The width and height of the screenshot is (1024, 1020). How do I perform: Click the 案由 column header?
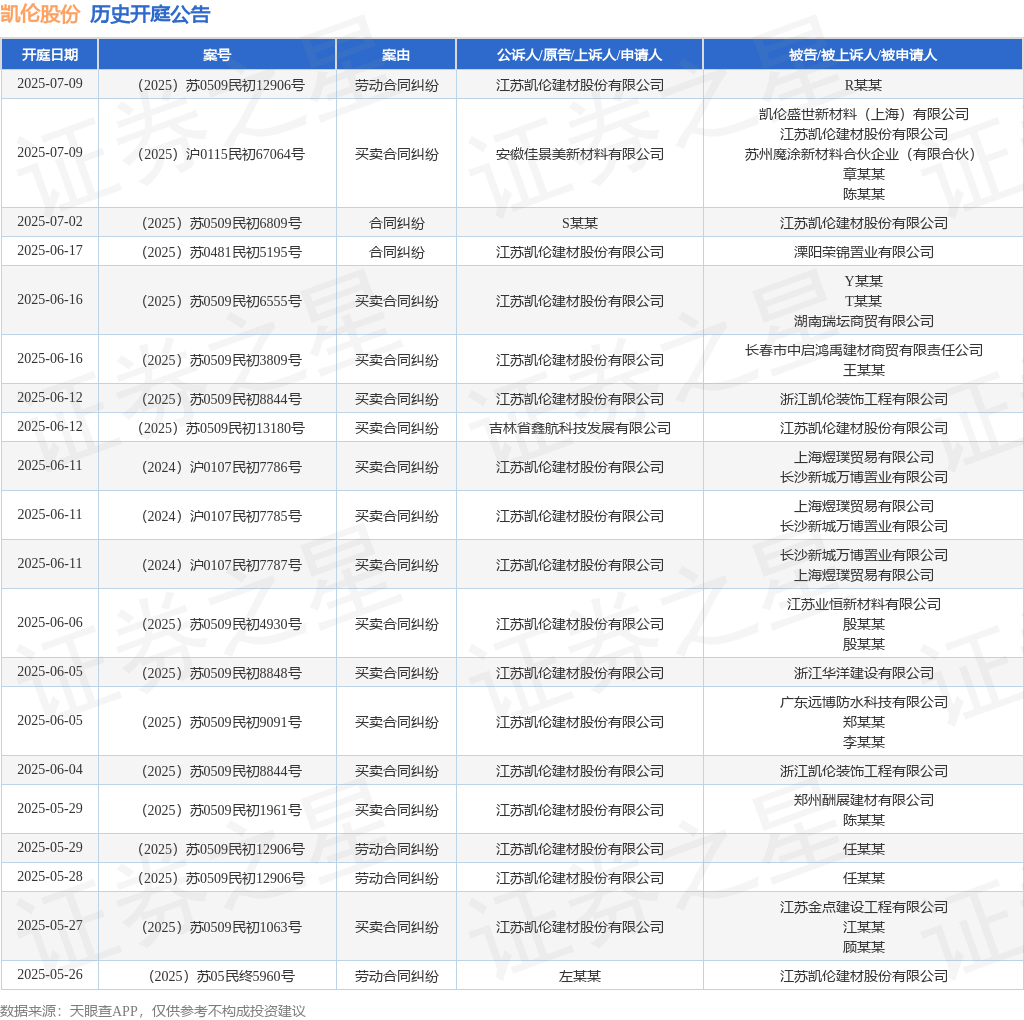[396, 55]
